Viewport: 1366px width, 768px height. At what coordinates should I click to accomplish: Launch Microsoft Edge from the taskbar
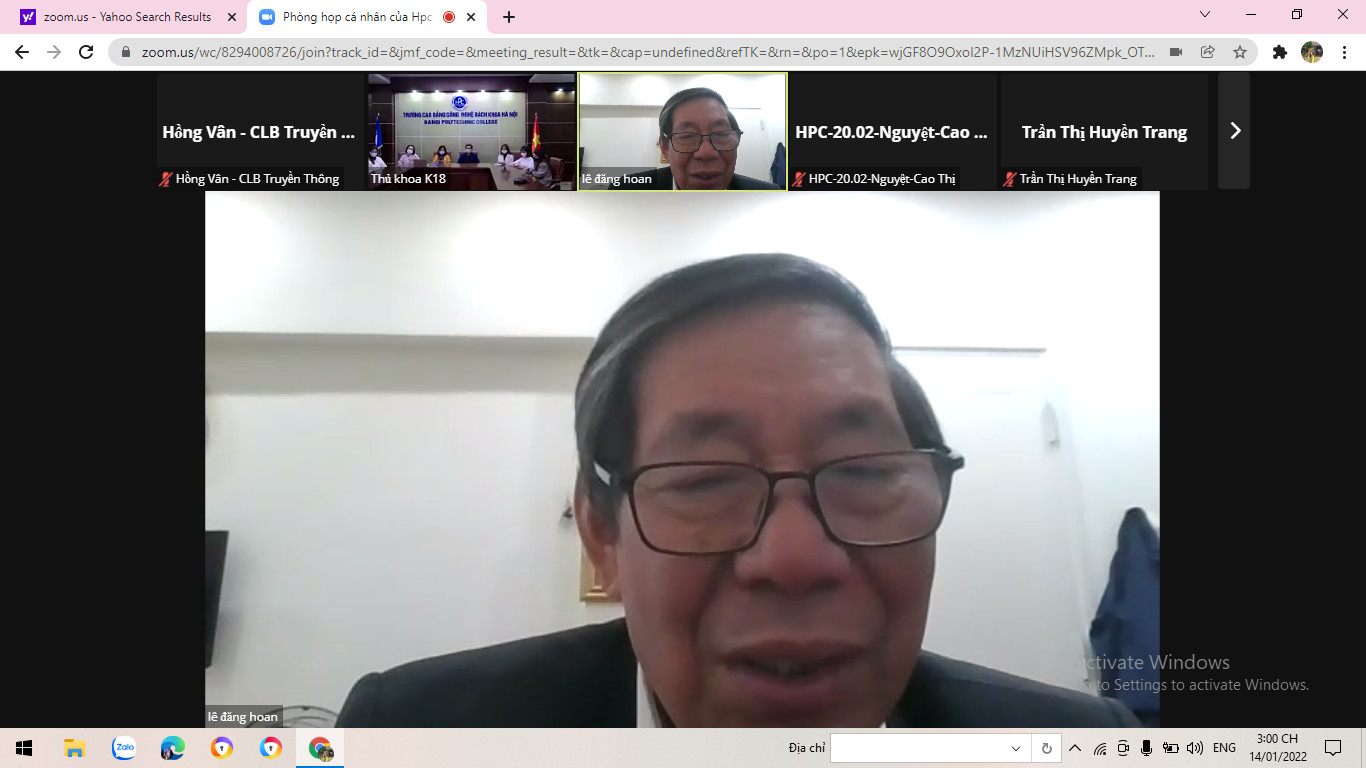[x=173, y=748]
